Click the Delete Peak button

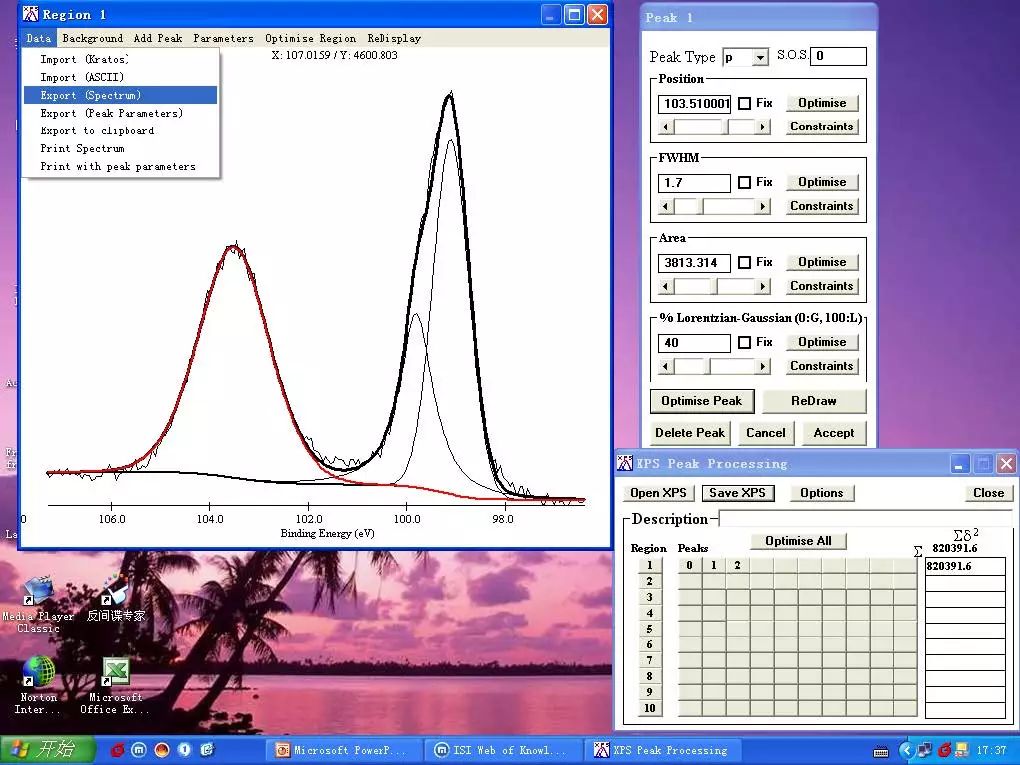coord(690,433)
